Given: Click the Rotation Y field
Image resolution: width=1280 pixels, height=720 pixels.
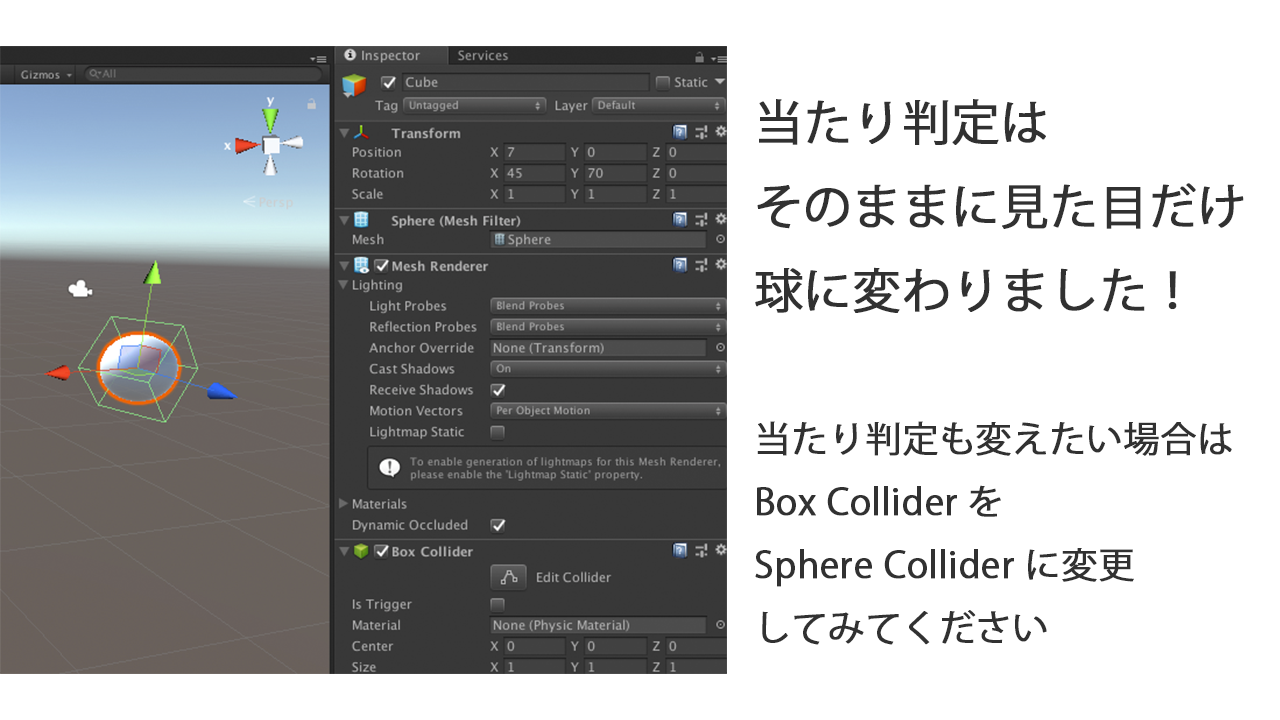Looking at the screenshot, I should coord(615,174).
